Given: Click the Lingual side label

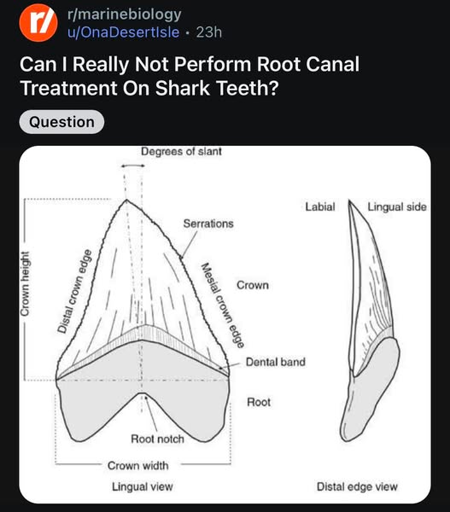Looking at the screenshot, I should (x=397, y=207).
